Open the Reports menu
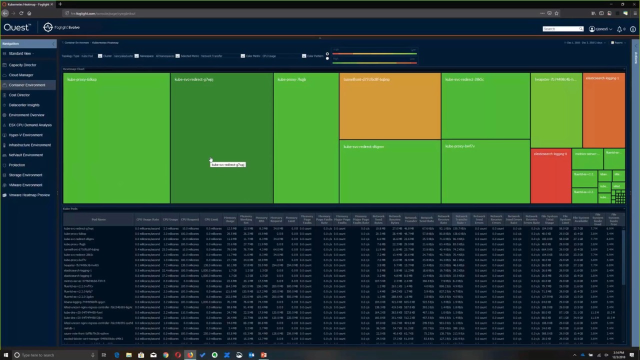Viewport: 640px width, 360px height. point(617,43)
